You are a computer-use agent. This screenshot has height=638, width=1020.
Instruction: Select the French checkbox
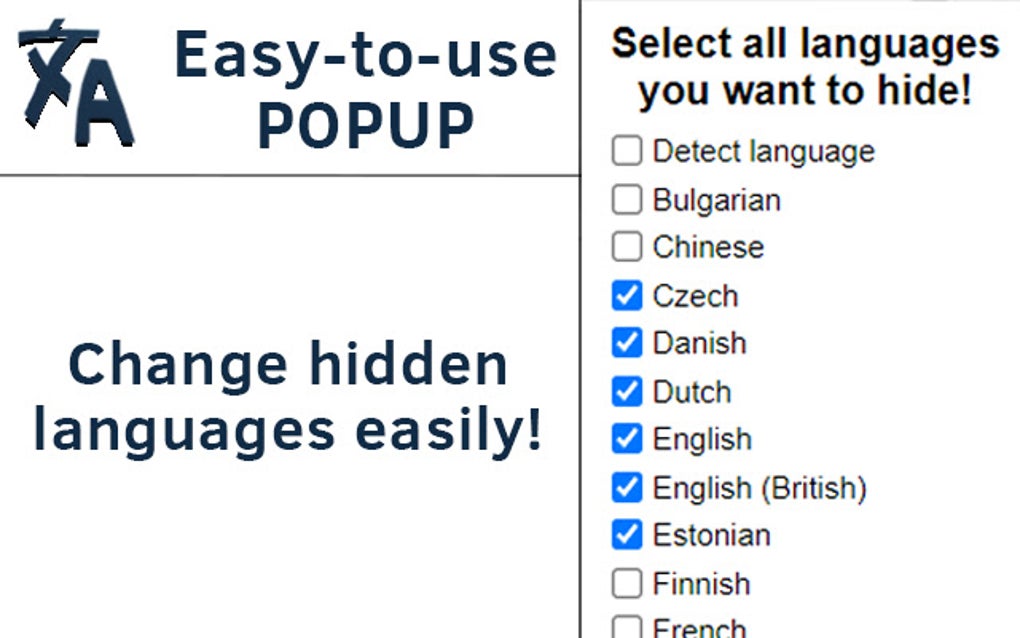[x=626, y=628]
